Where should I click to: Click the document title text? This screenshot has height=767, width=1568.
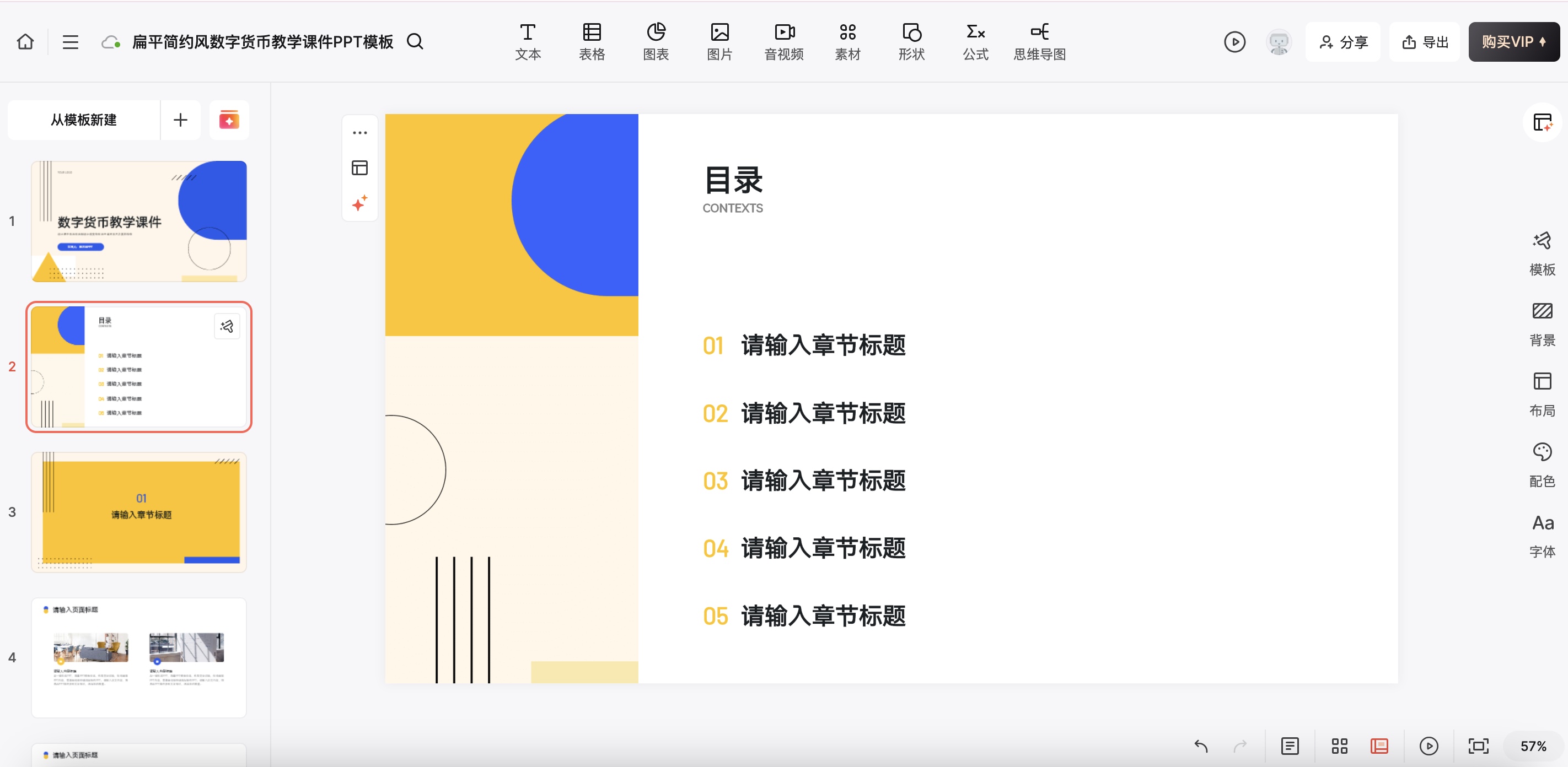coord(262,42)
